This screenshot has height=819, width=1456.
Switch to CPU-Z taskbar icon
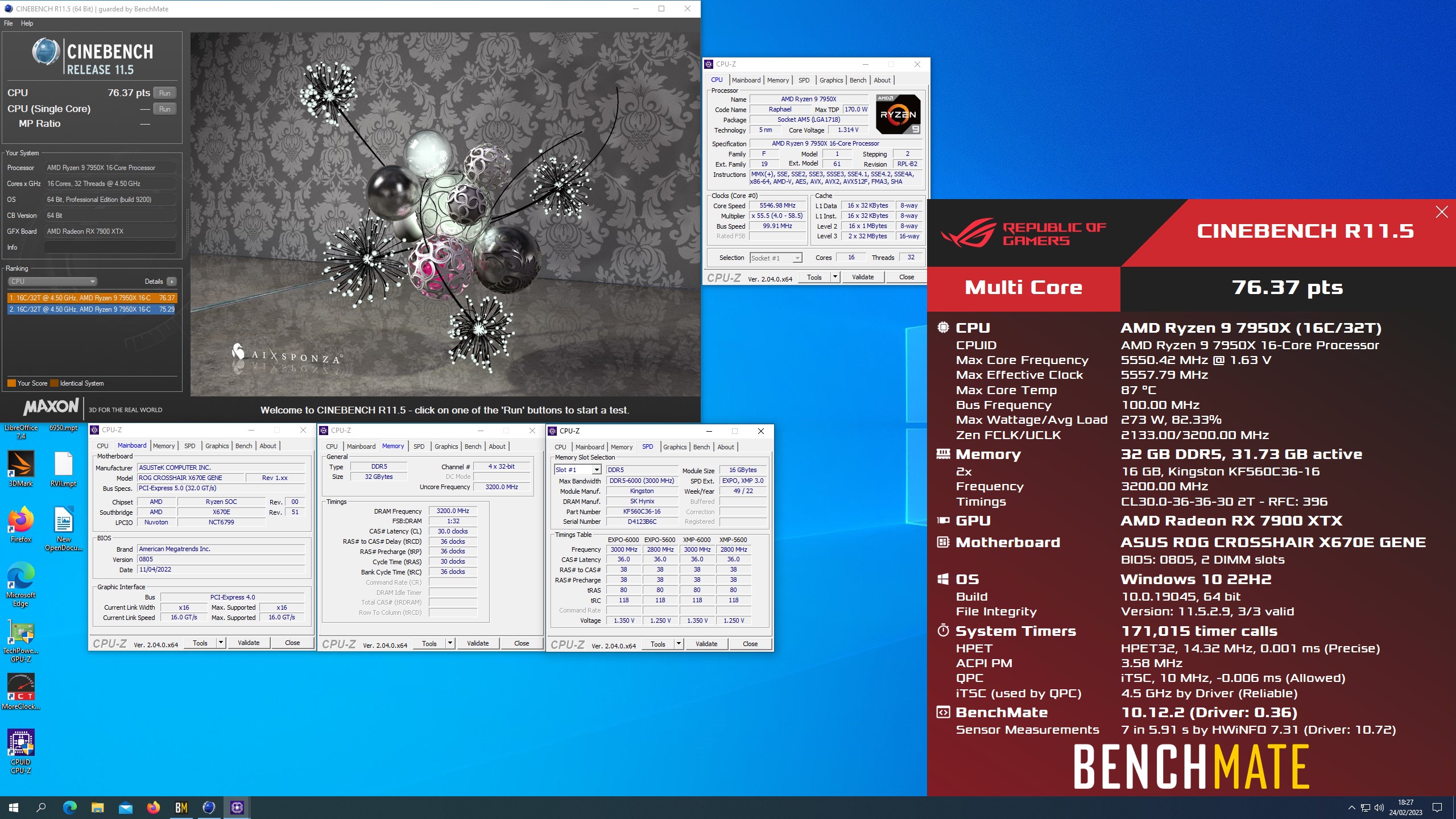(237, 808)
